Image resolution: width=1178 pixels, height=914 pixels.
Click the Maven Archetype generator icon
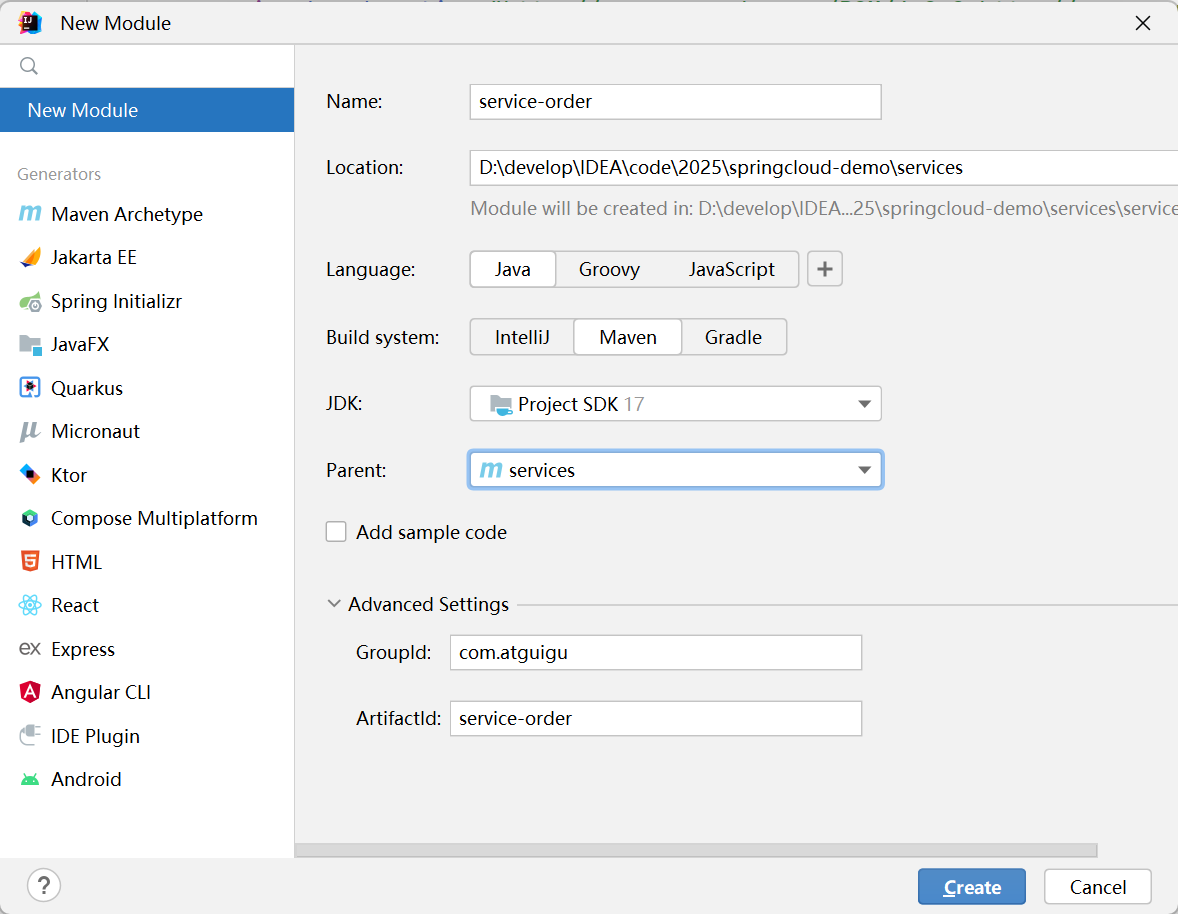pos(30,214)
